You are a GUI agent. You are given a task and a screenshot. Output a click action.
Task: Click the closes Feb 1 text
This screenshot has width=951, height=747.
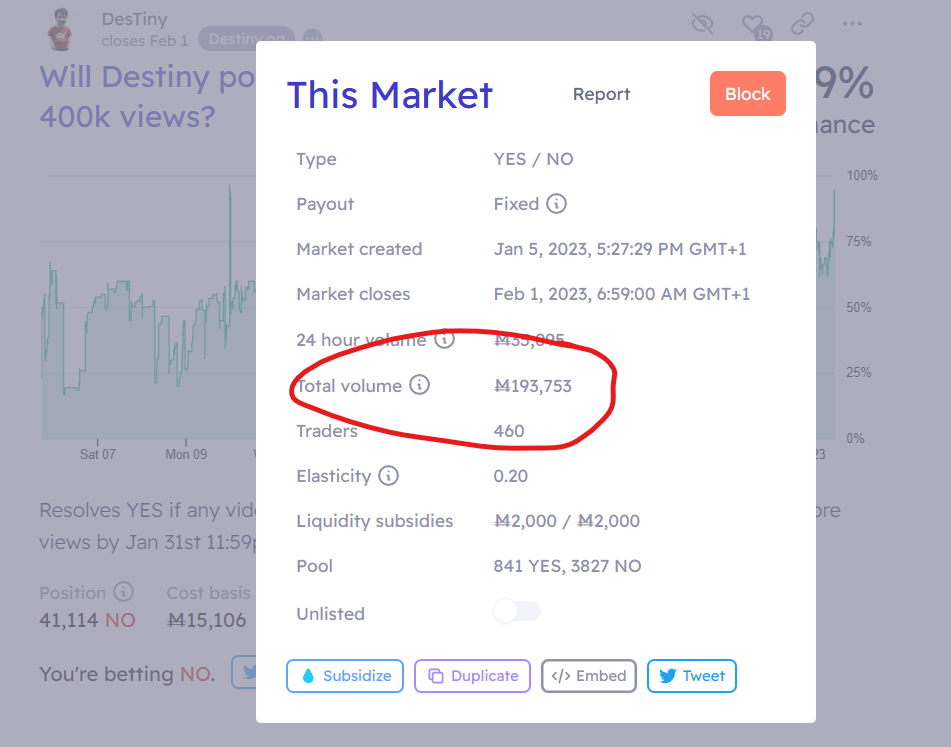click(145, 41)
